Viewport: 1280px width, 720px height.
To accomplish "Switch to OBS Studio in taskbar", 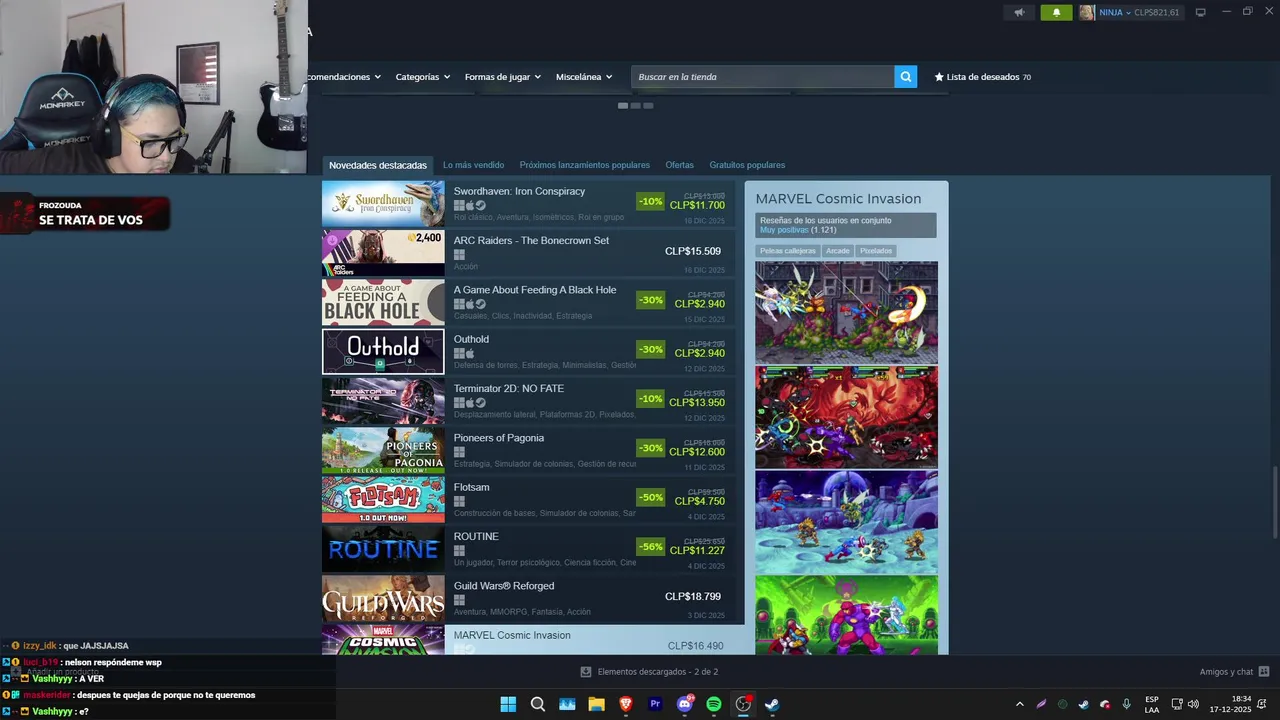I will click(x=743, y=704).
